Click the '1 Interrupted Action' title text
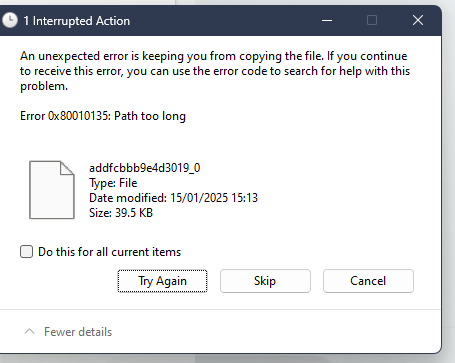This screenshot has width=455, height=363. point(77,21)
